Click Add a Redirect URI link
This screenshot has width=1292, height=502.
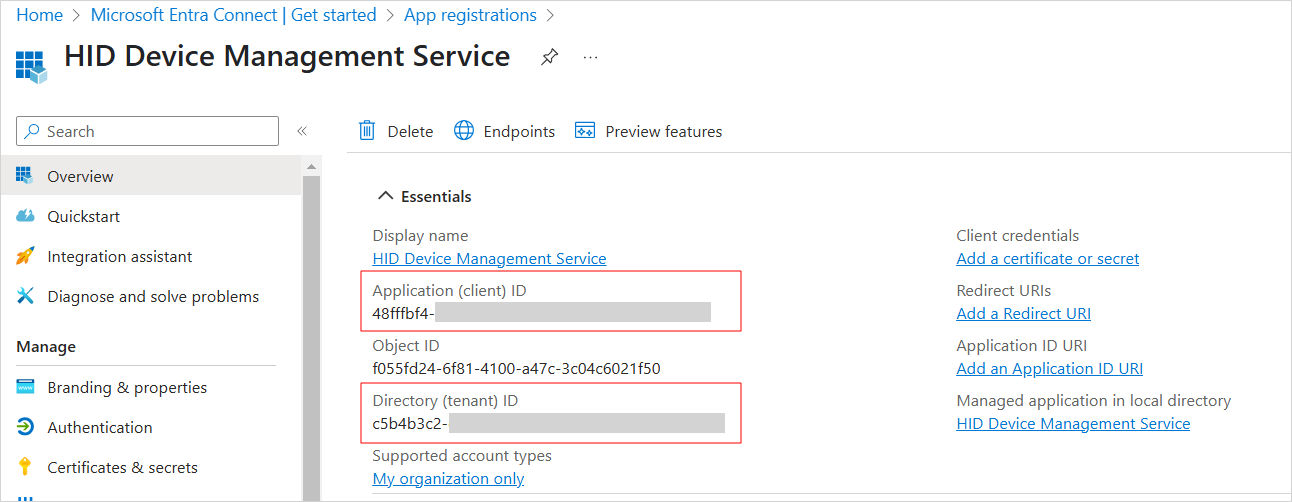1023,313
